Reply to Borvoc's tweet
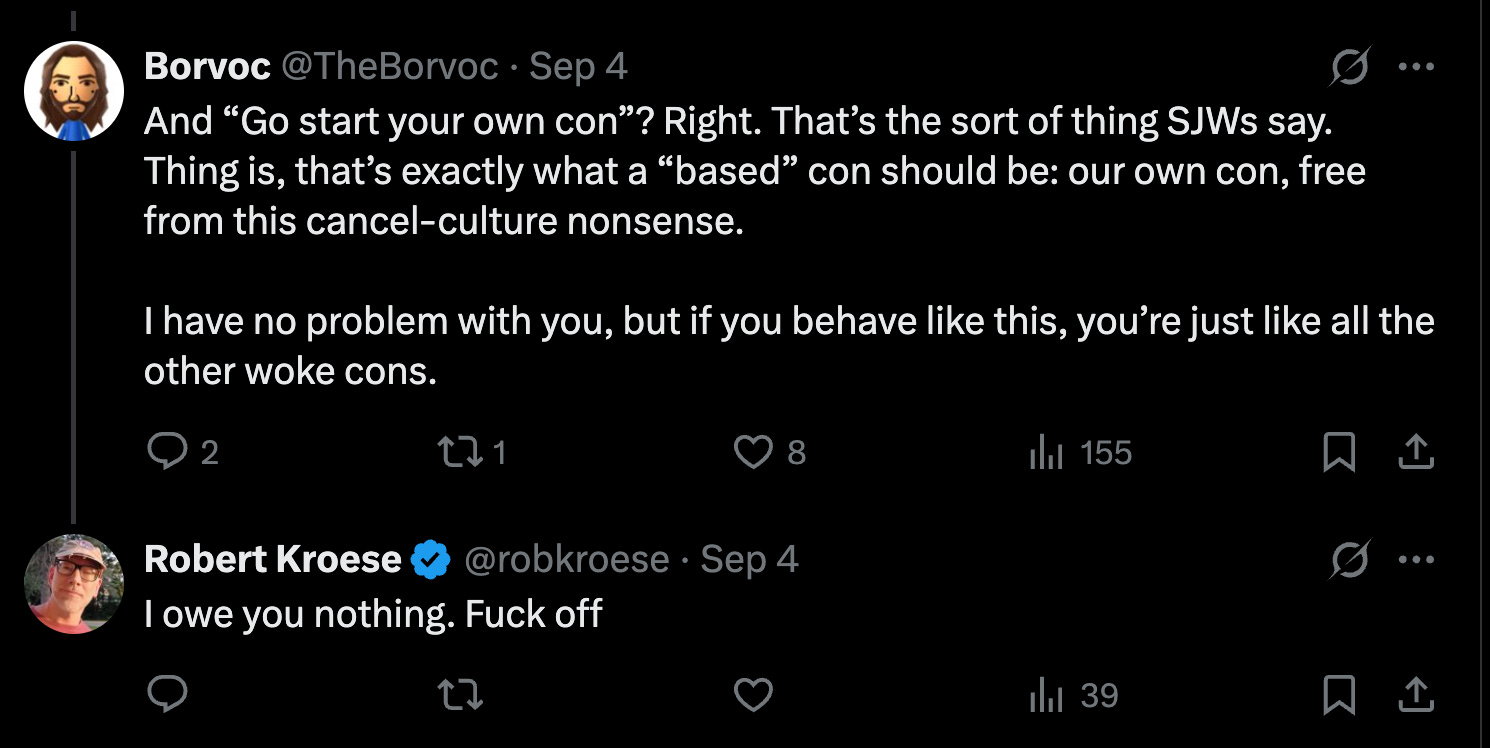This screenshot has height=748, width=1490. click(x=163, y=454)
